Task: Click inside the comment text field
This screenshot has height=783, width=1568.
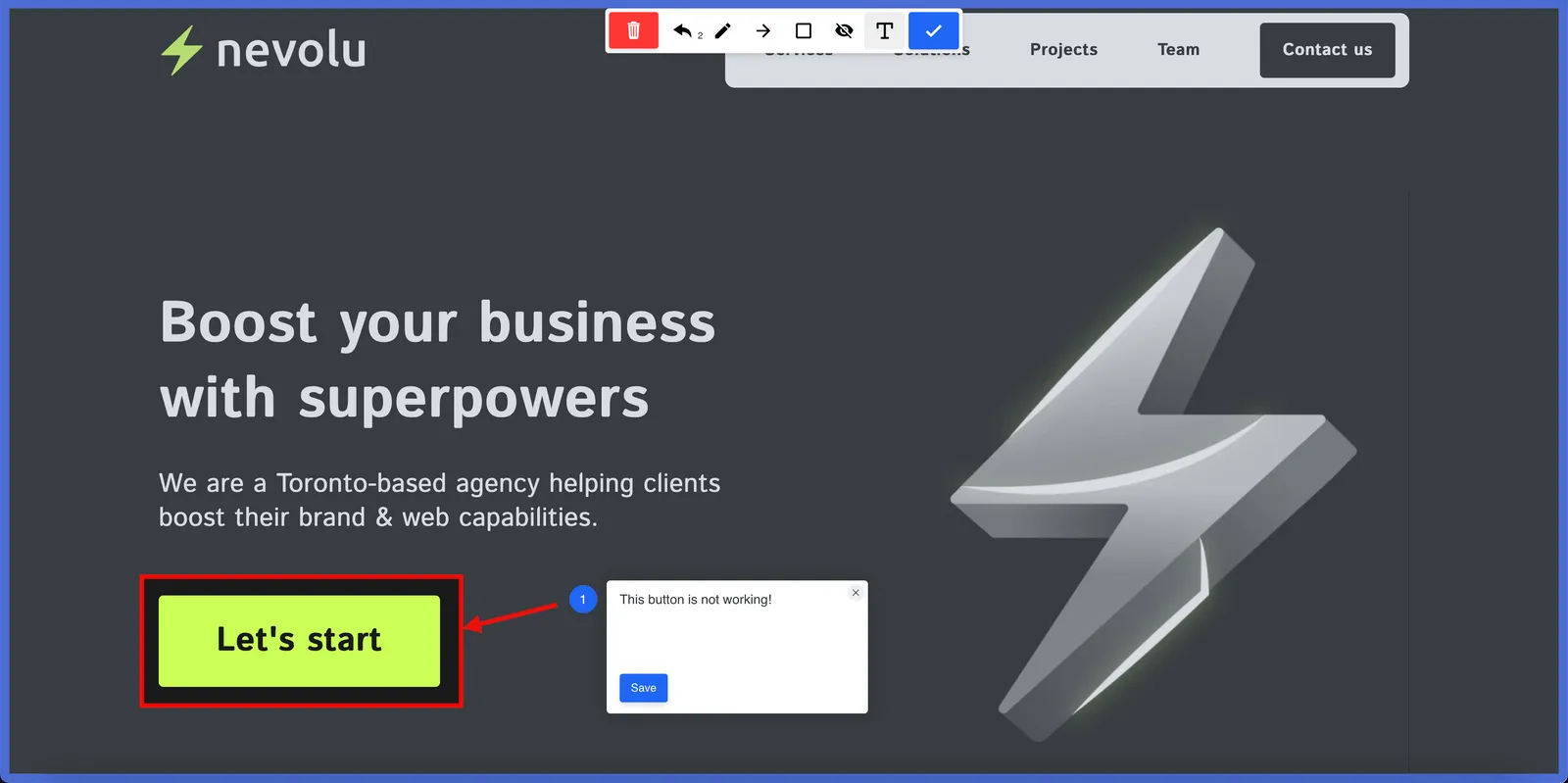Action: [x=735, y=632]
